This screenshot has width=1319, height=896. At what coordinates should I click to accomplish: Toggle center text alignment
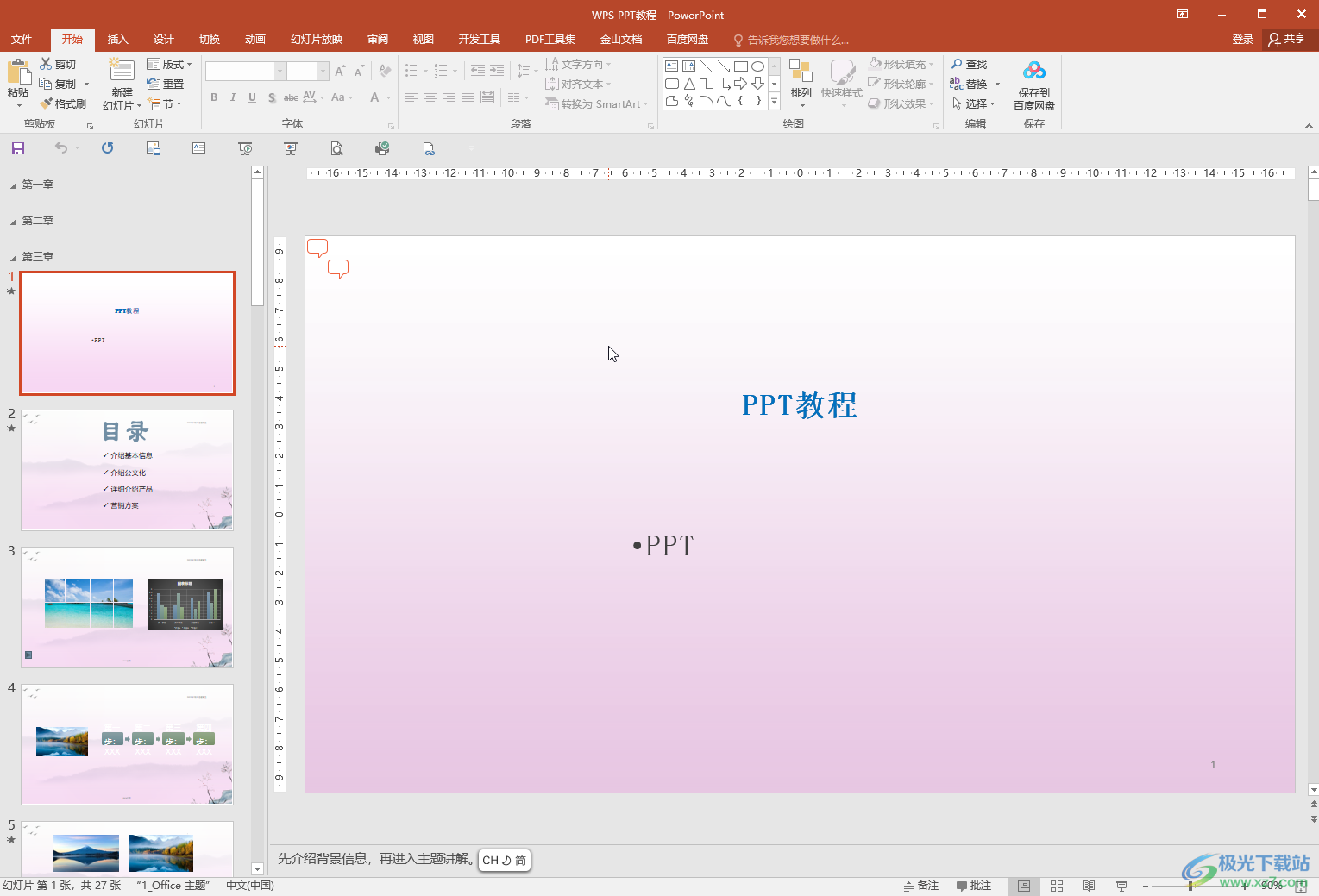tap(430, 97)
